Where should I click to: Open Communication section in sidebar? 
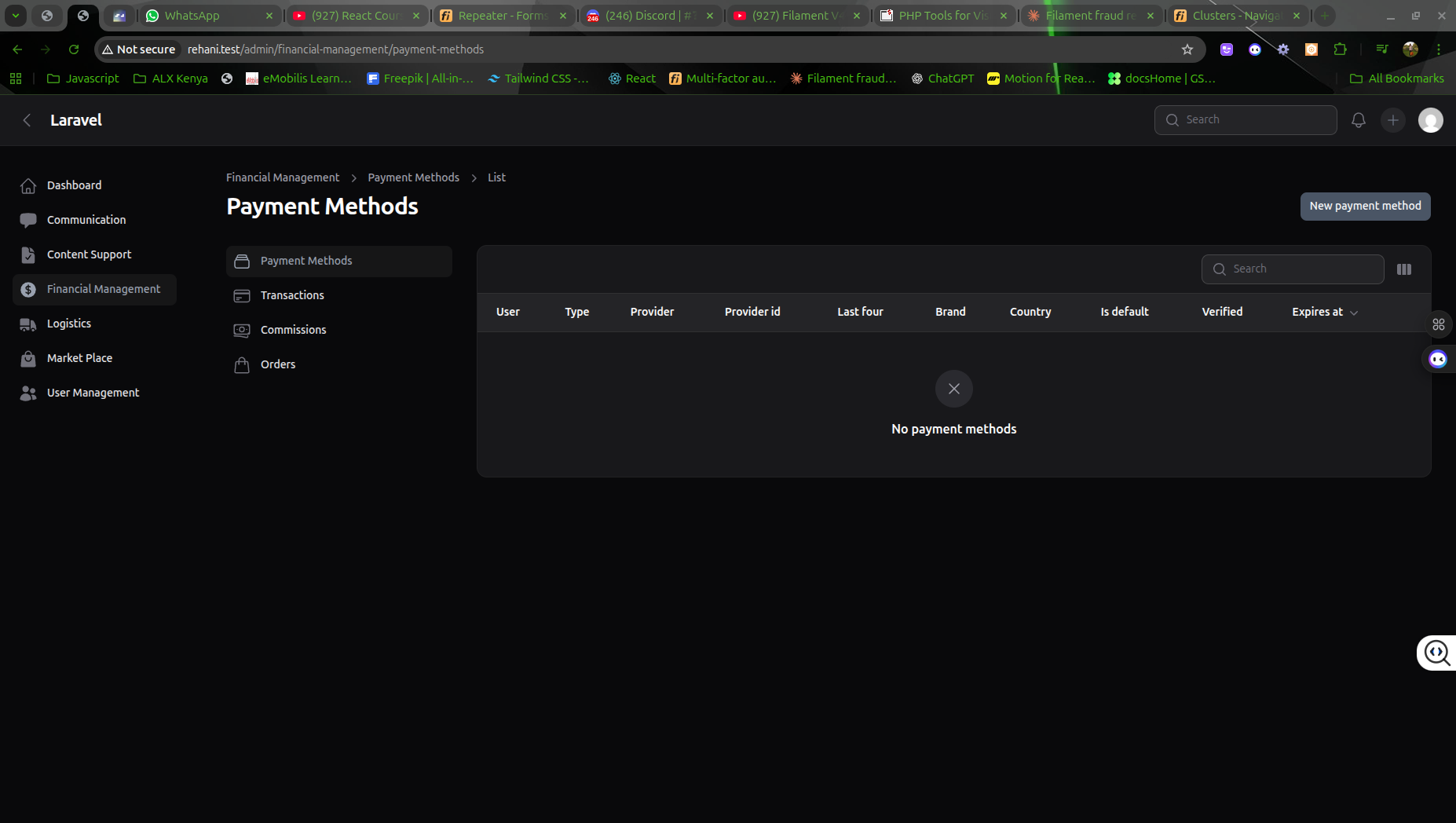tap(95, 221)
